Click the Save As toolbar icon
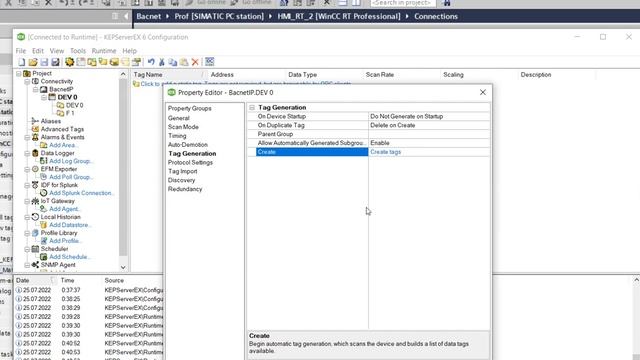 tap(55, 62)
